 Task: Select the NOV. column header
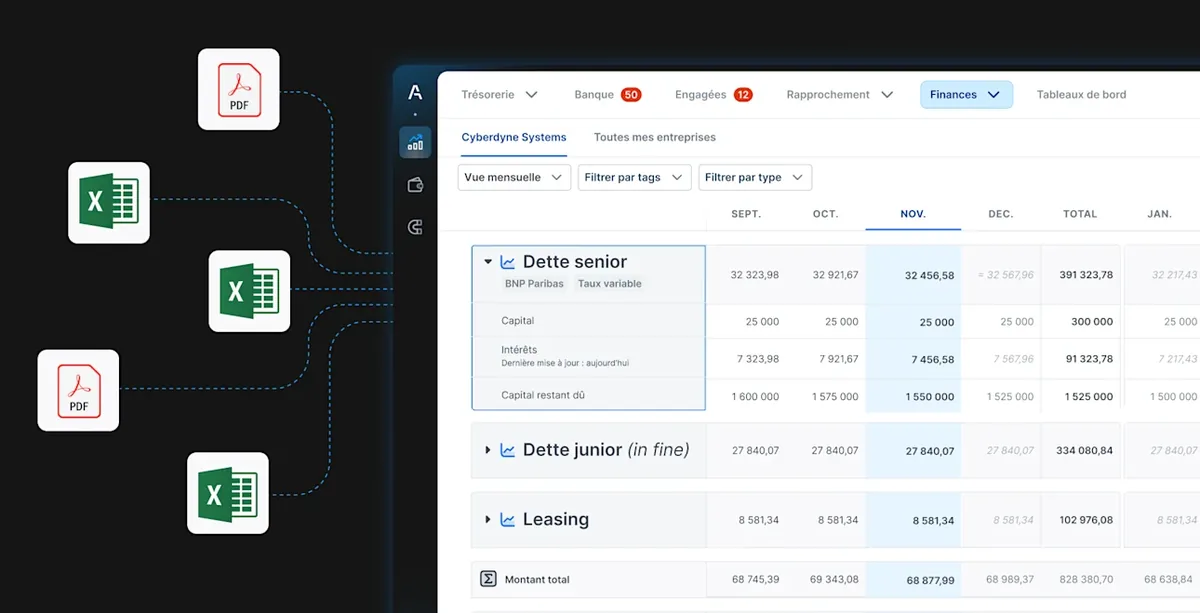(913, 214)
